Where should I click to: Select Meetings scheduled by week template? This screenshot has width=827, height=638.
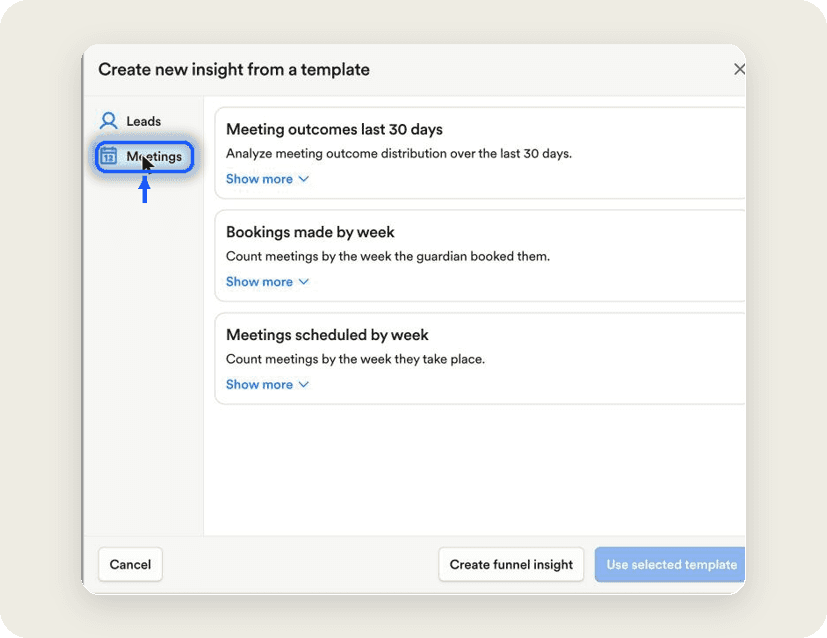tap(480, 359)
